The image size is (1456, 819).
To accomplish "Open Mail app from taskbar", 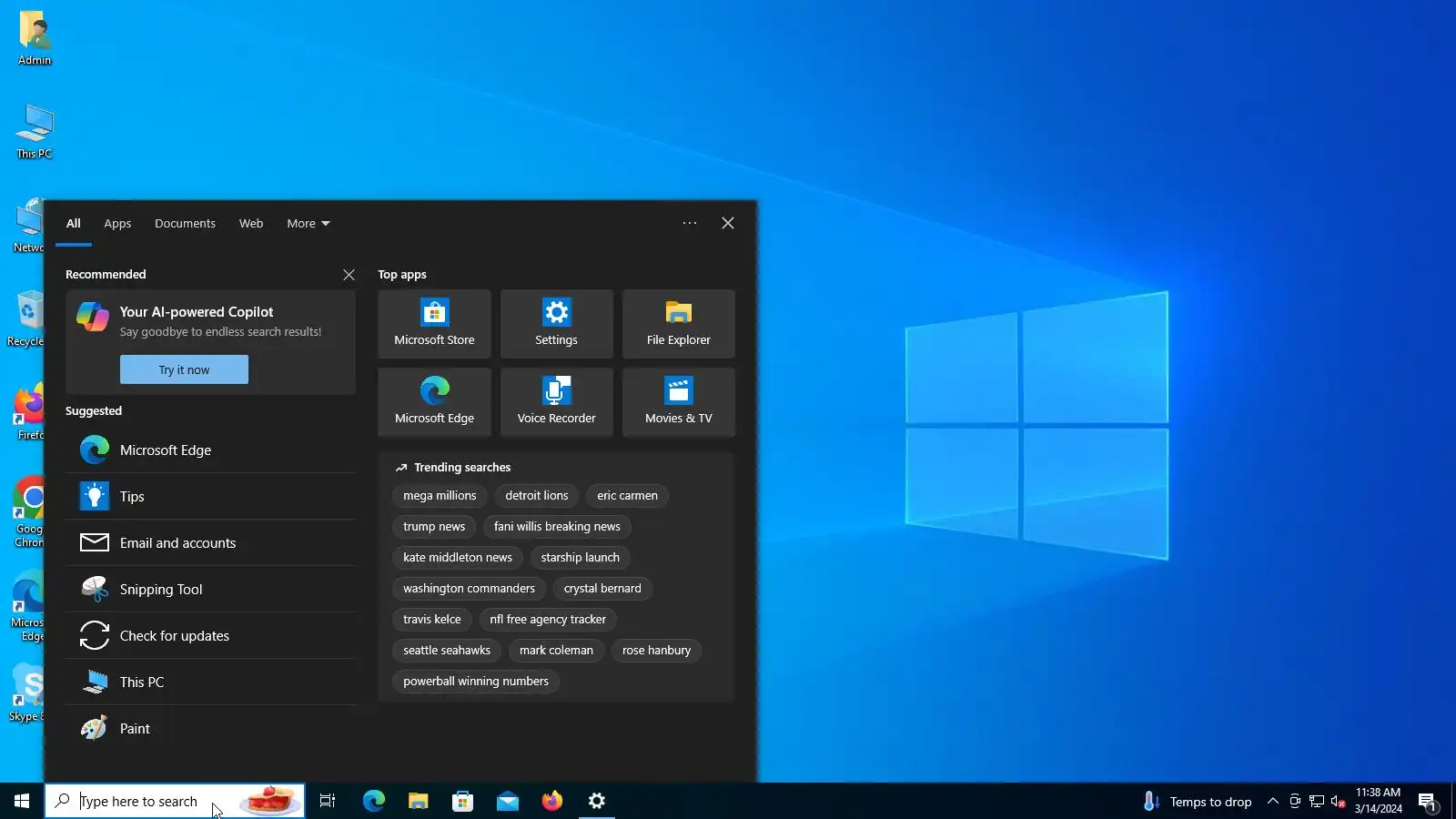I will click(x=507, y=801).
